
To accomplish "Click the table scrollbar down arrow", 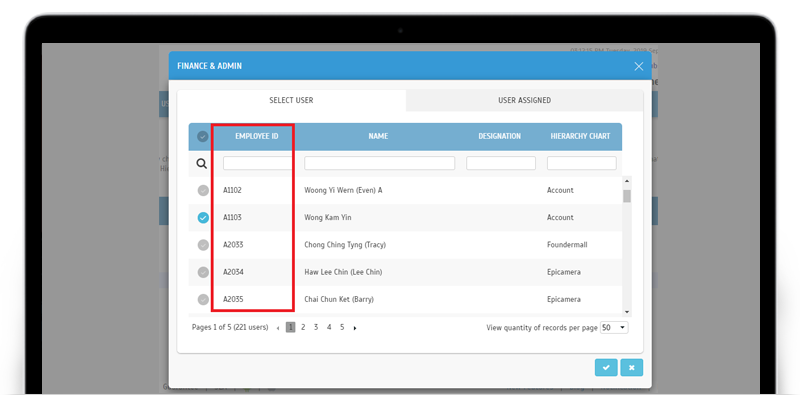I will (627, 312).
